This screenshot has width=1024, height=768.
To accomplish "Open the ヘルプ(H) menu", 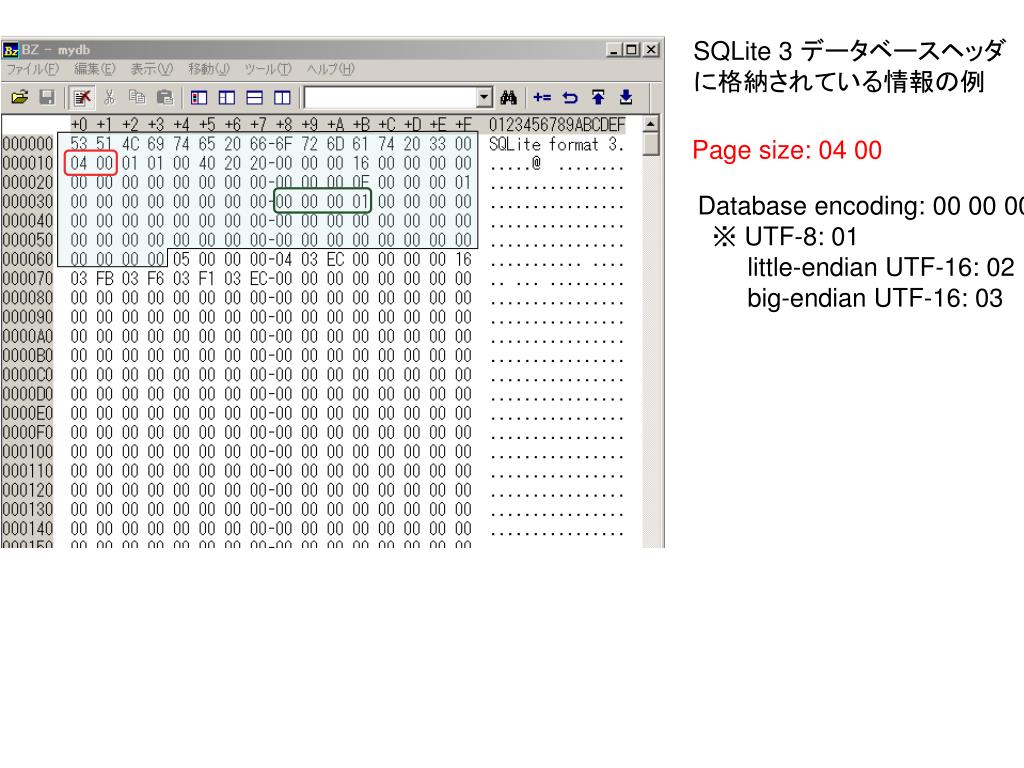I will 330,69.
